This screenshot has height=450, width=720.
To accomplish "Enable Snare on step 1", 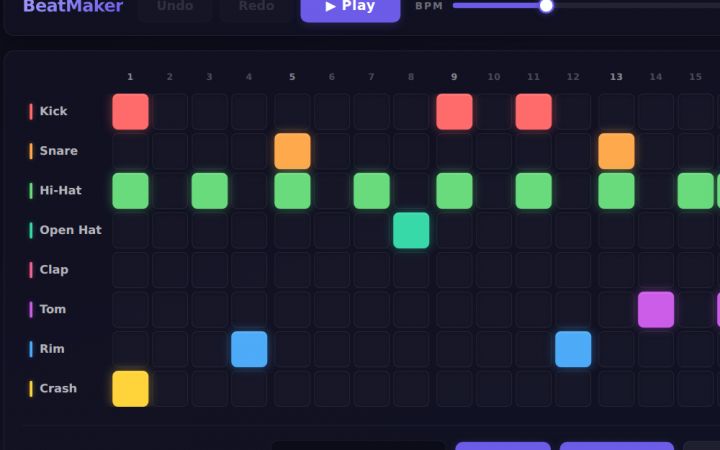I will pyautogui.click(x=130, y=151).
